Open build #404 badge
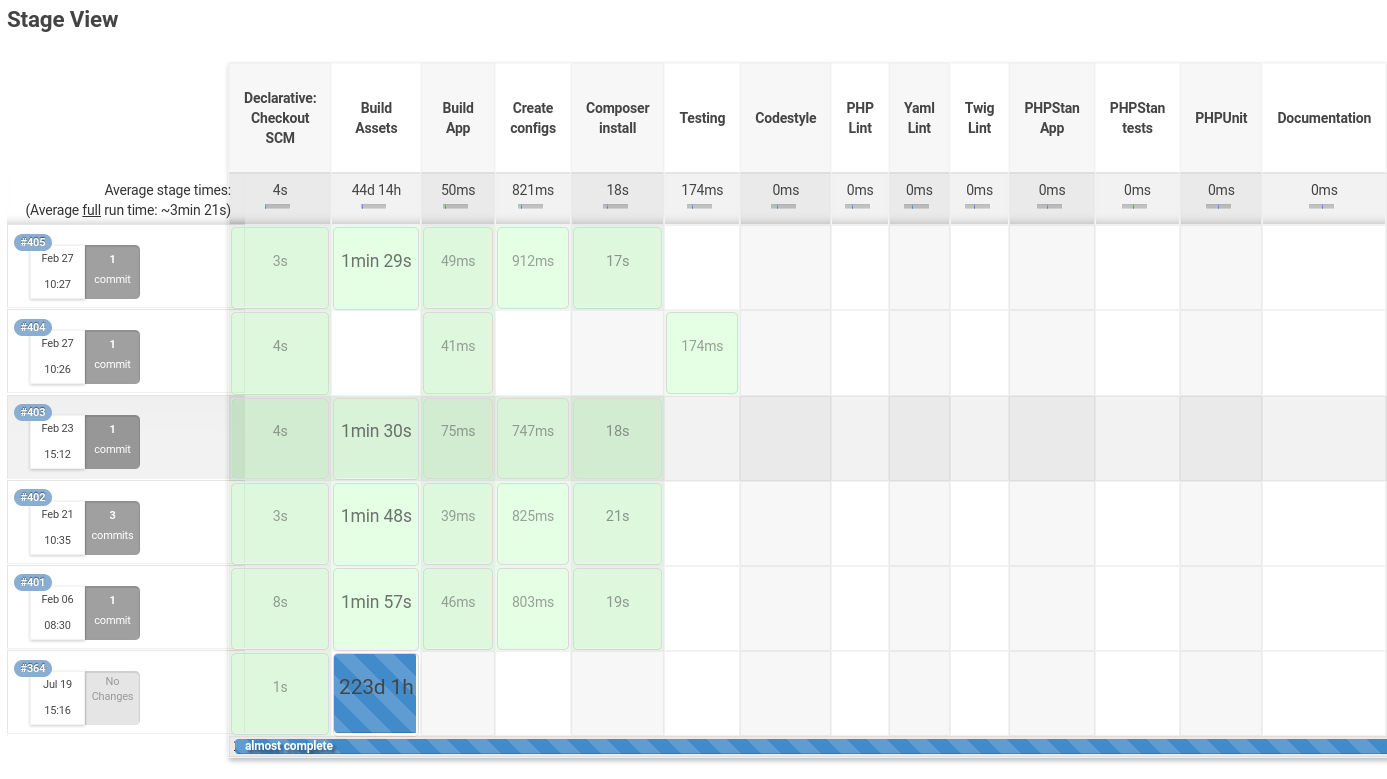Image resolution: width=1387 pixels, height=779 pixels. tap(33, 327)
